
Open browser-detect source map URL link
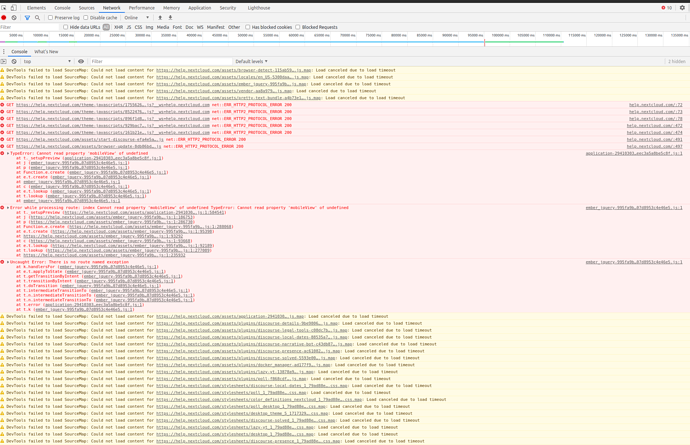coord(233,70)
